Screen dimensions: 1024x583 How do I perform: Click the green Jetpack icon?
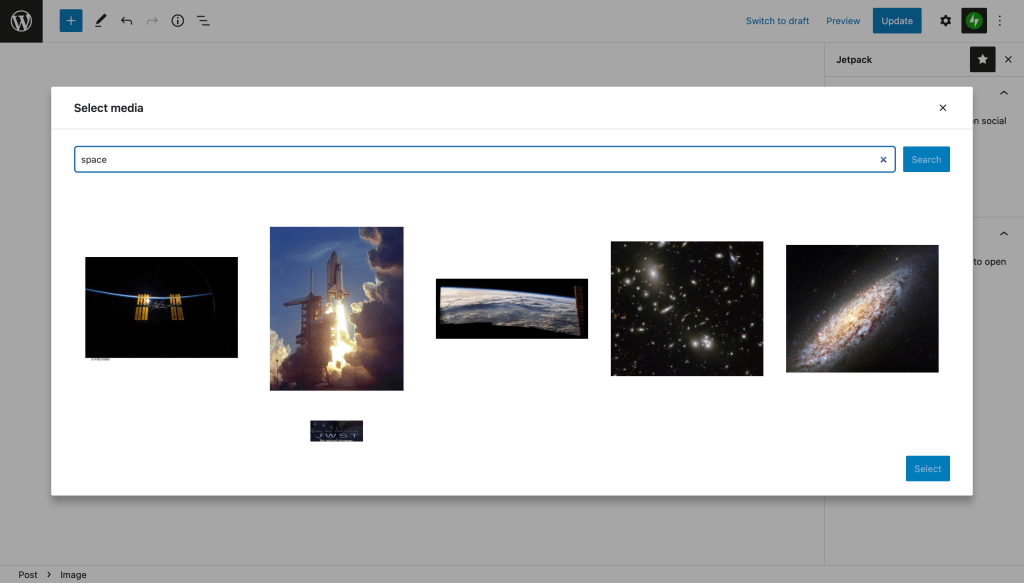tap(974, 21)
